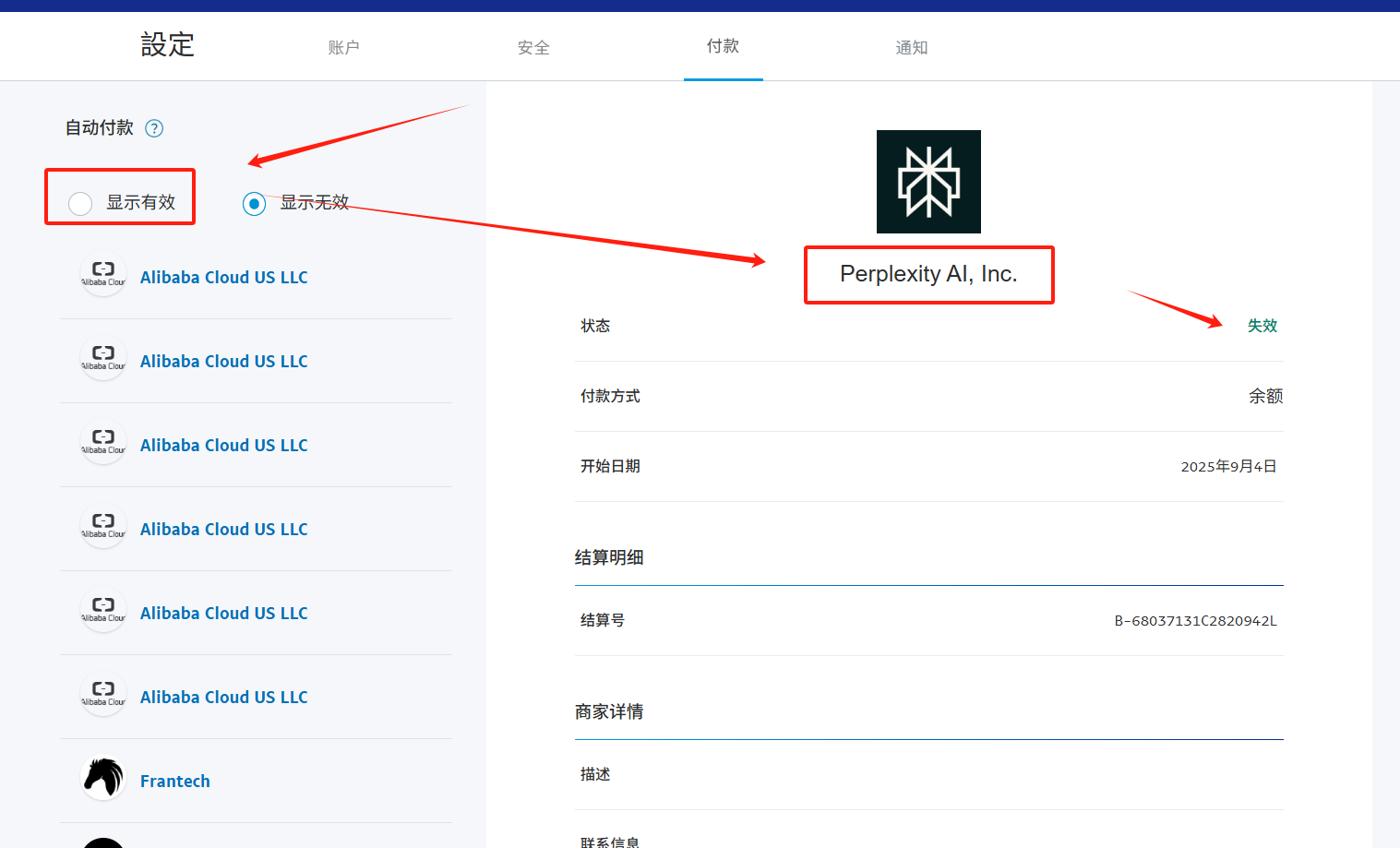Image resolution: width=1400 pixels, height=848 pixels.
Task: Open the third Alibaba Cloud US LLC link
Action: click(223, 445)
